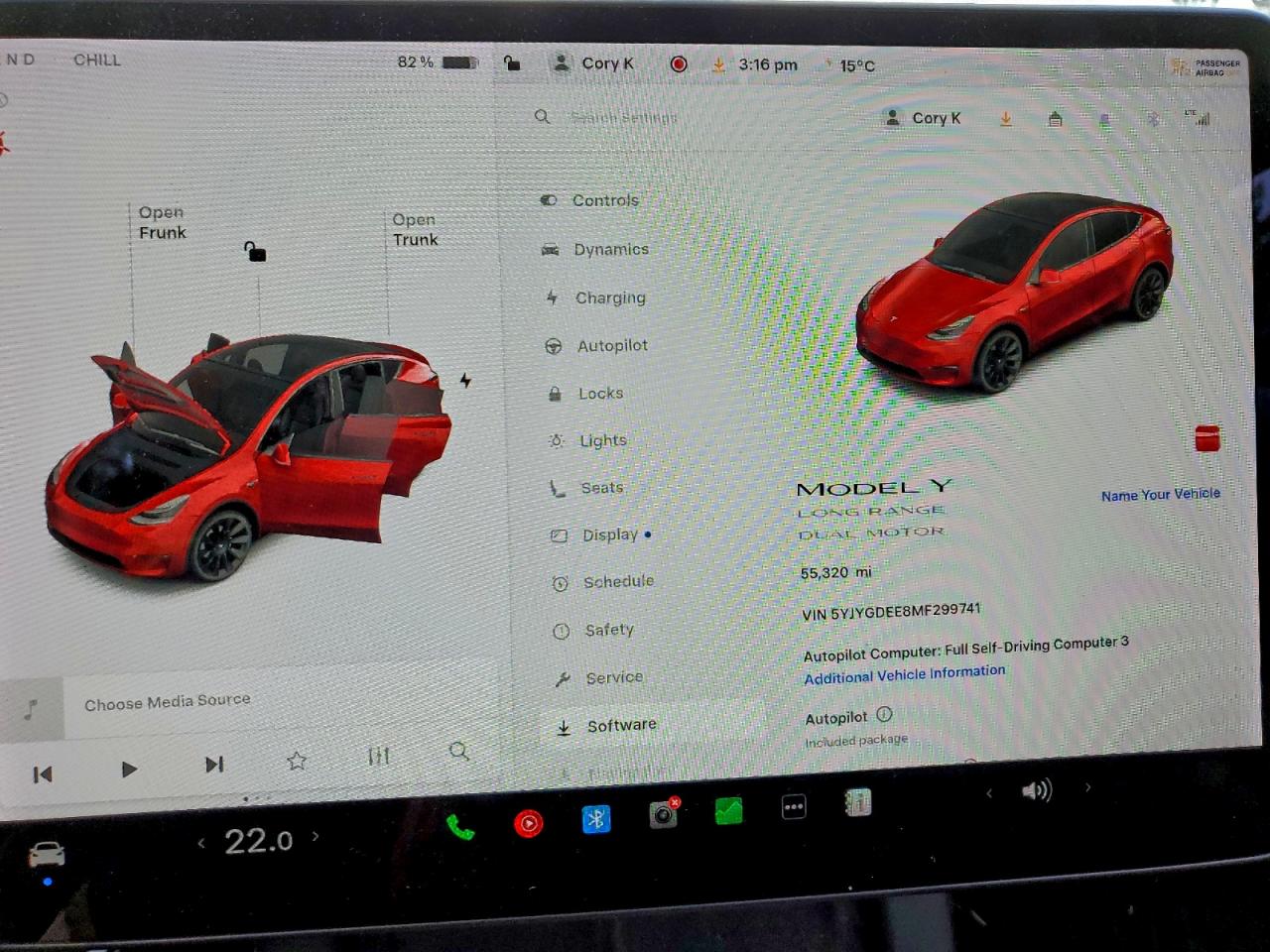Tap the 55,320 mi odometer reading
Viewport: 1270px width, 952px height.
pos(835,572)
